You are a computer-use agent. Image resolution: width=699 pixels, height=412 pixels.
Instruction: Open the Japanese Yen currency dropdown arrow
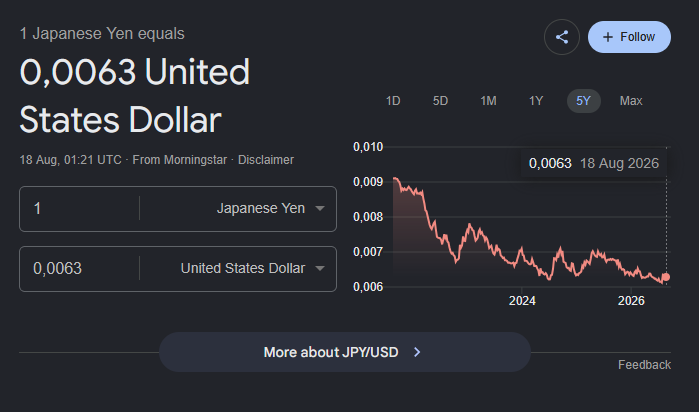pyautogui.click(x=320, y=208)
